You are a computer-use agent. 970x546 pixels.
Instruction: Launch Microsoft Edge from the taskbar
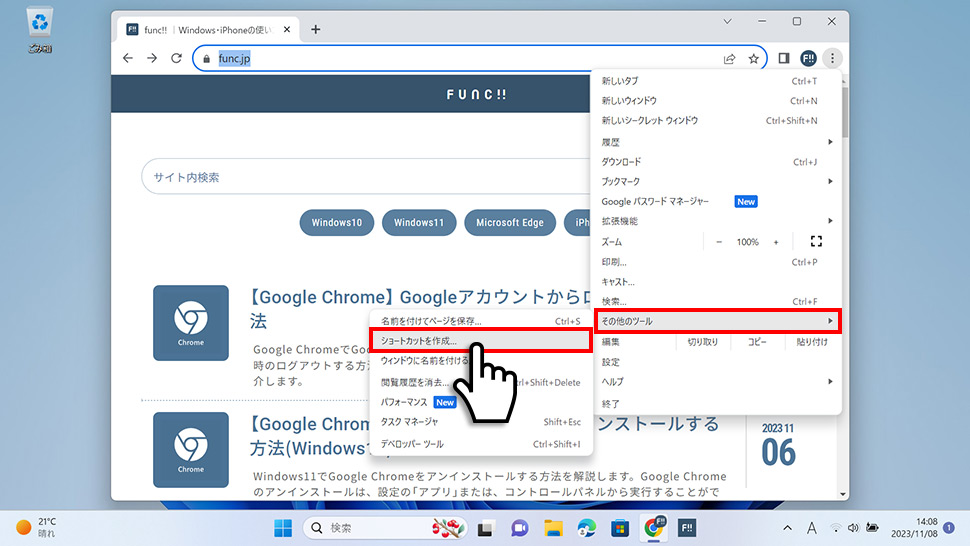[x=586, y=528]
